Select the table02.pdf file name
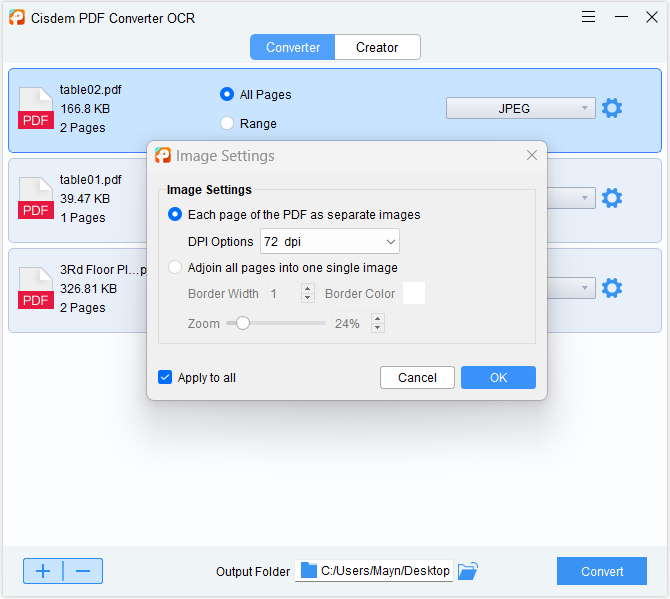670x599 pixels. coord(91,90)
